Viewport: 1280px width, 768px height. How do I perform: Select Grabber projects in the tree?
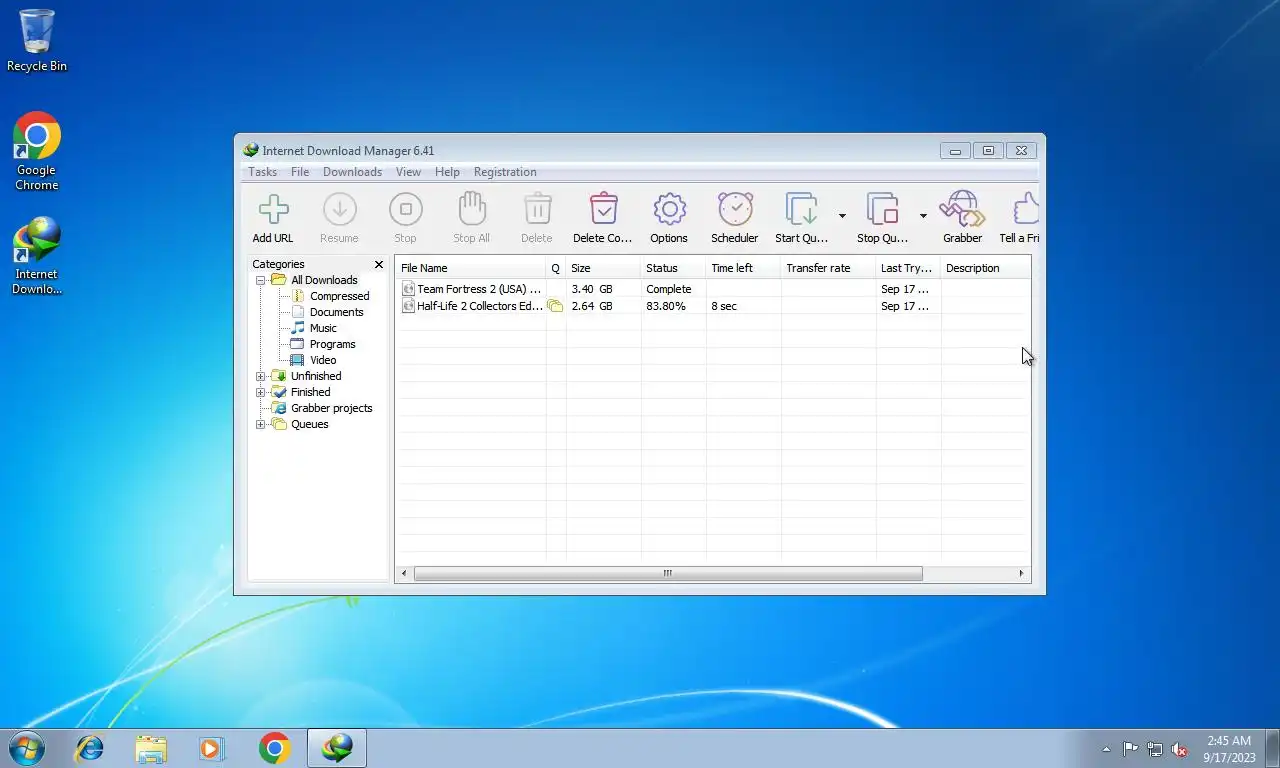tap(331, 408)
